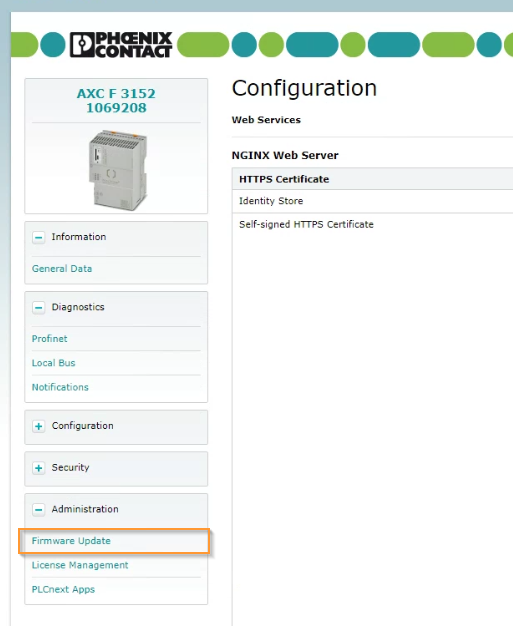Click the Phoenix Contact logo
Viewport: 513px width, 626px height.
[x=121, y=45]
